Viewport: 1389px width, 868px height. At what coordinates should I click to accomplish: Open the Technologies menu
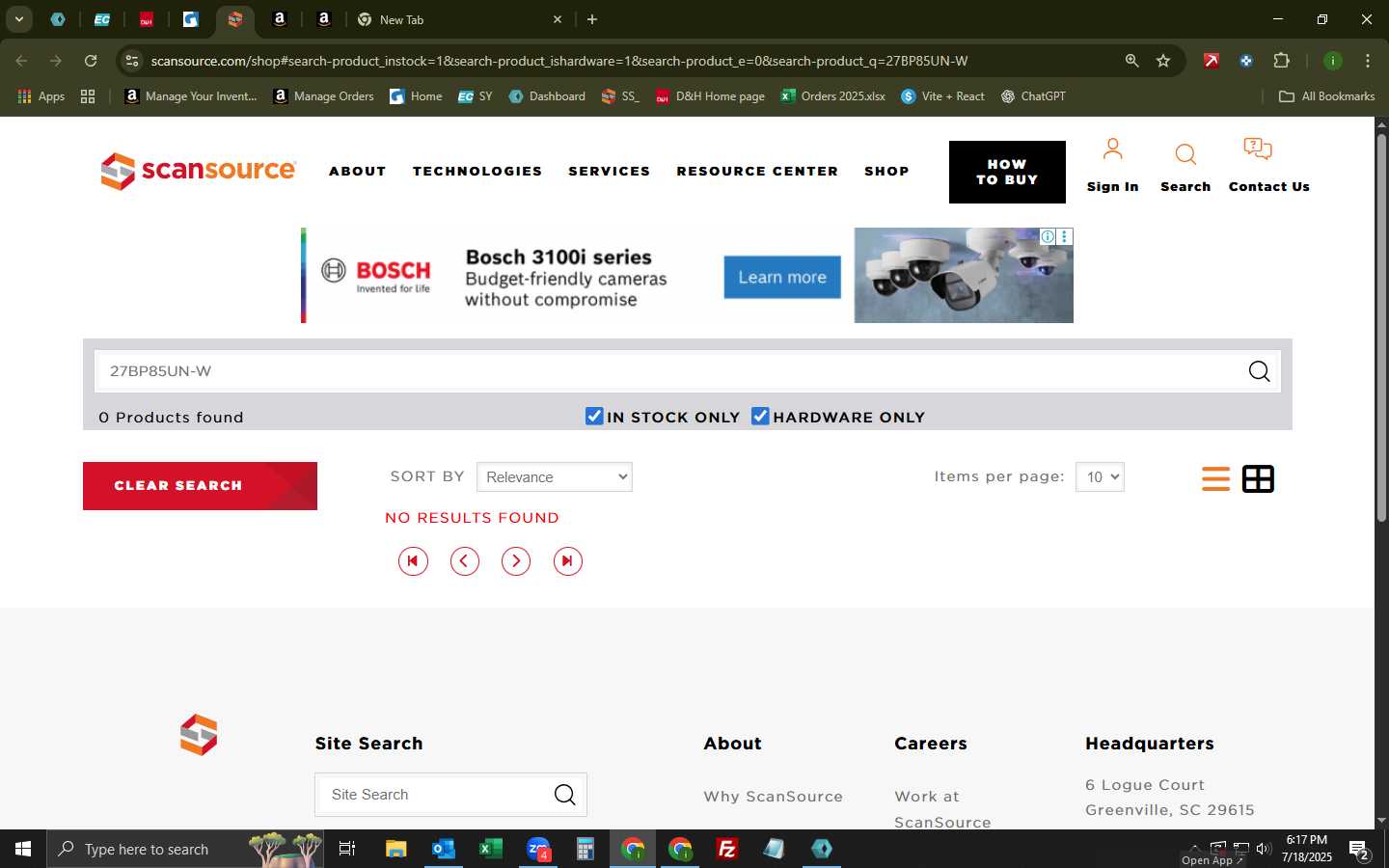tap(477, 172)
